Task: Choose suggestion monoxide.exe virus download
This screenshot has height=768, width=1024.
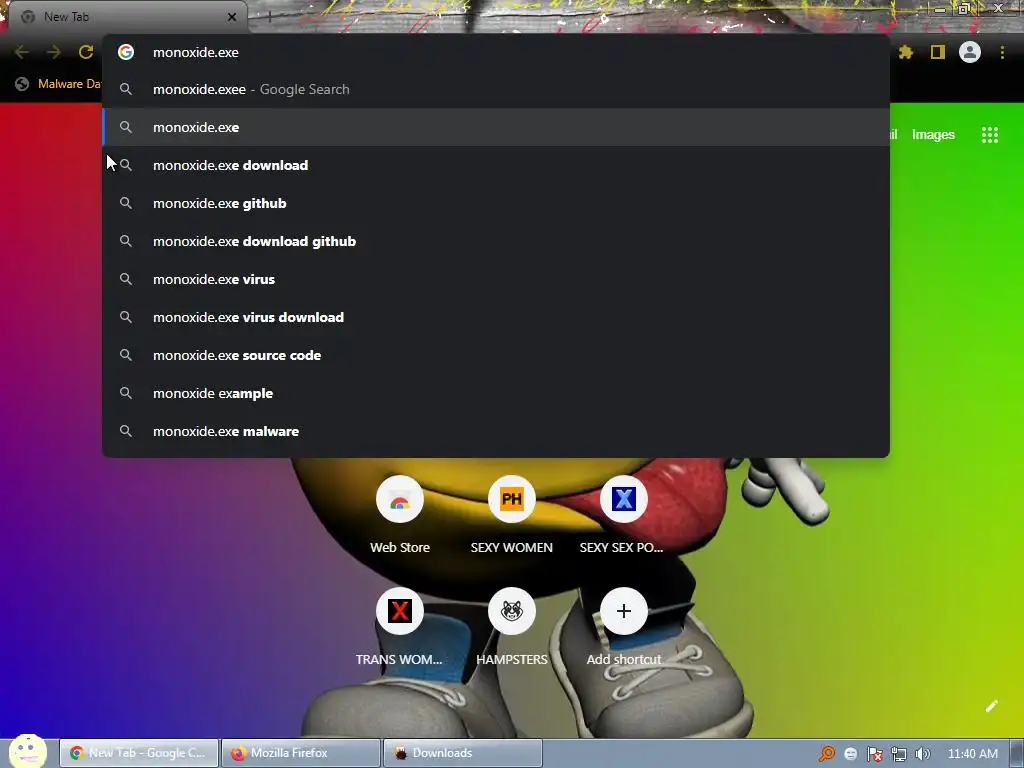Action: 496,317
